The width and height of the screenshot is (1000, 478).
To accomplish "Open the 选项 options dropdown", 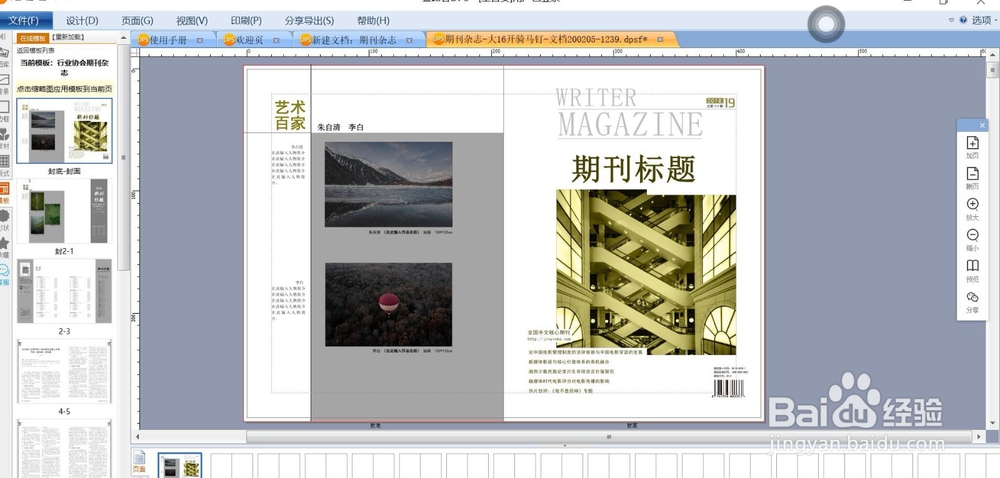I will pyautogui.click(x=984, y=20).
